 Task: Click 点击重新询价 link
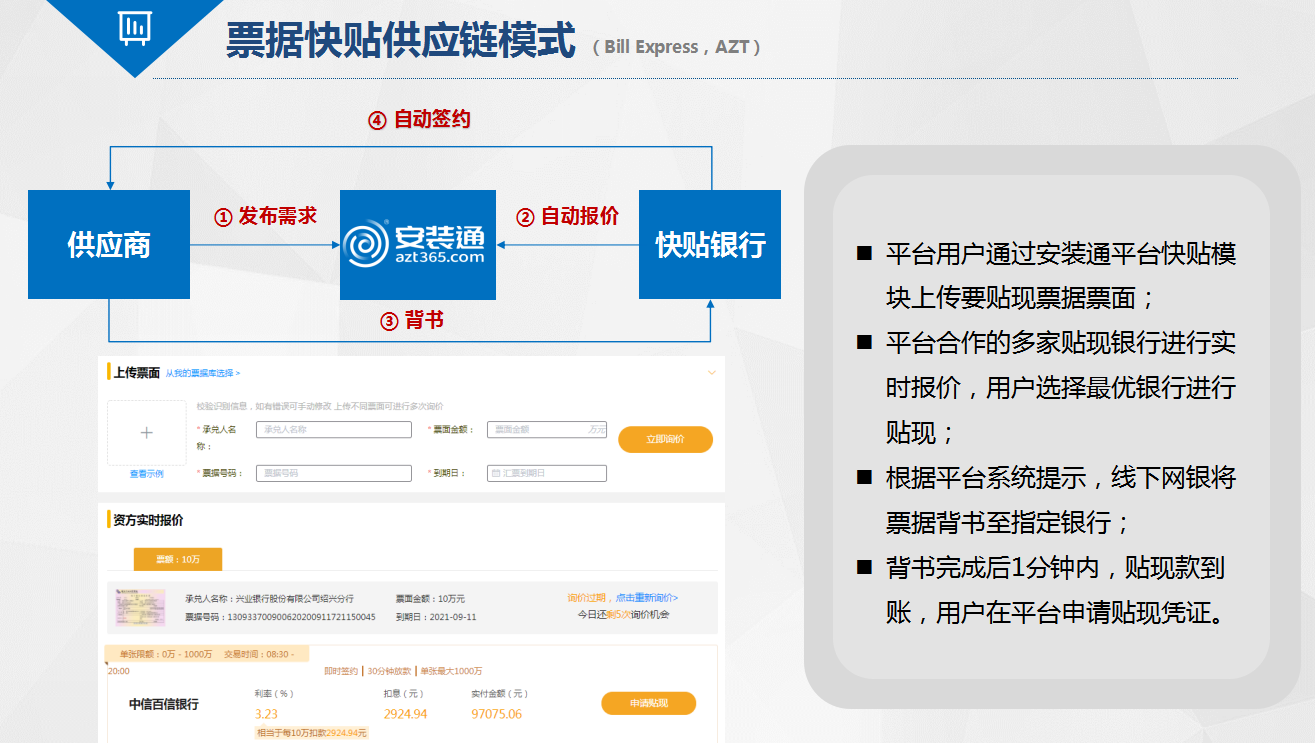click(x=646, y=598)
